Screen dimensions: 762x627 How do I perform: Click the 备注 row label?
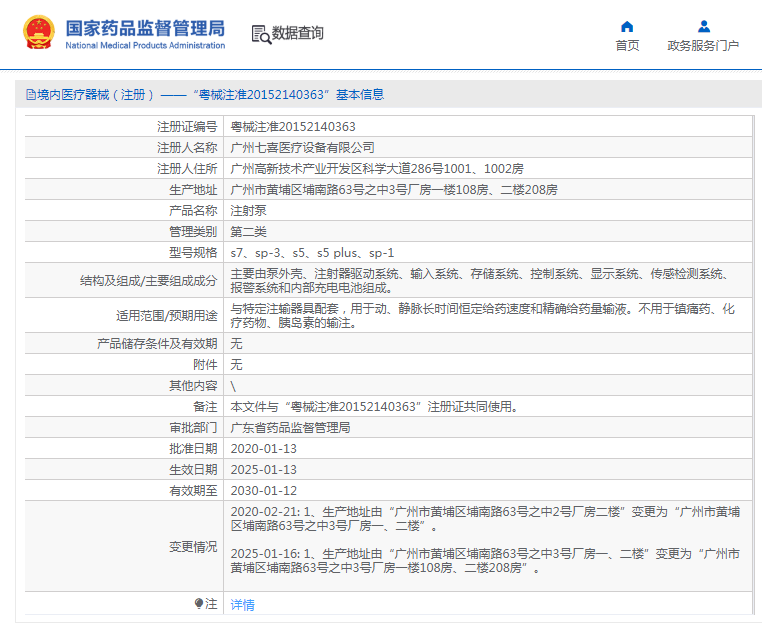coord(205,407)
